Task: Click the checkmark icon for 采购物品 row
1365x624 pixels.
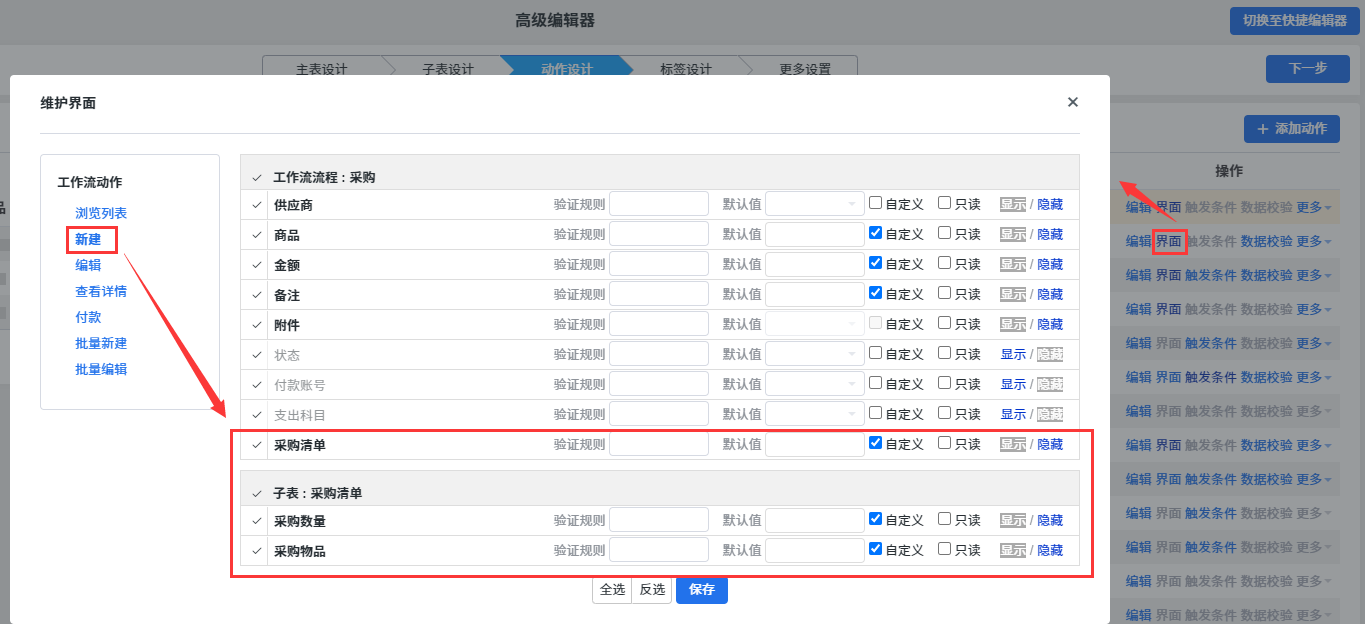Action: click(x=257, y=551)
